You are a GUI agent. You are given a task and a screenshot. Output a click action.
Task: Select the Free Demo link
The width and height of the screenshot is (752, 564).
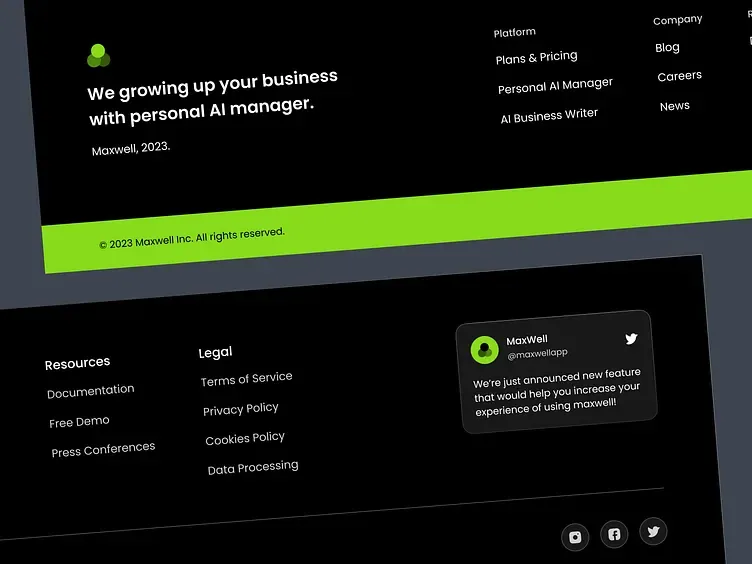point(79,422)
